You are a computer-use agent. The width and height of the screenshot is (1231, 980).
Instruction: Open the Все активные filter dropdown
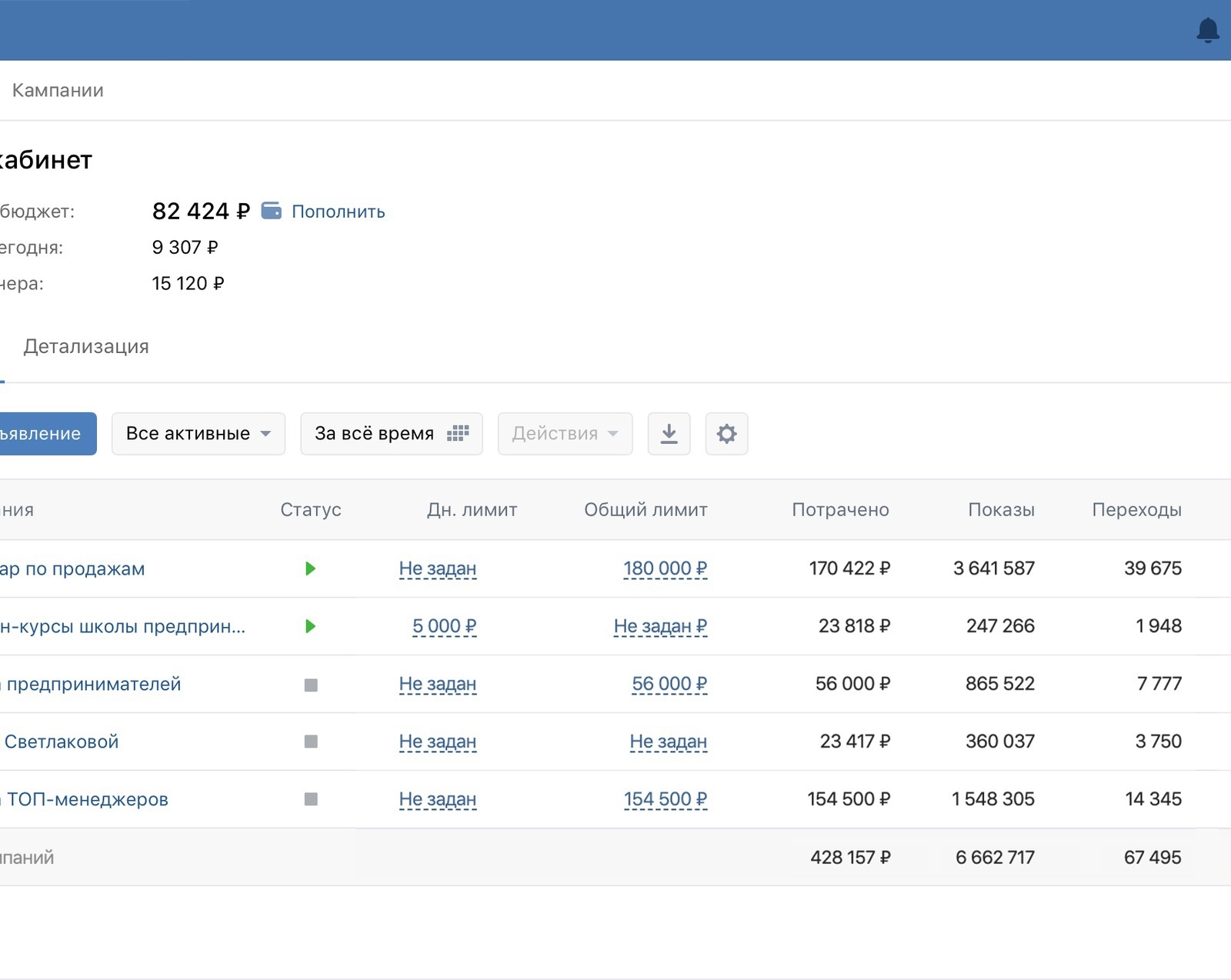click(x=198, y=434)
